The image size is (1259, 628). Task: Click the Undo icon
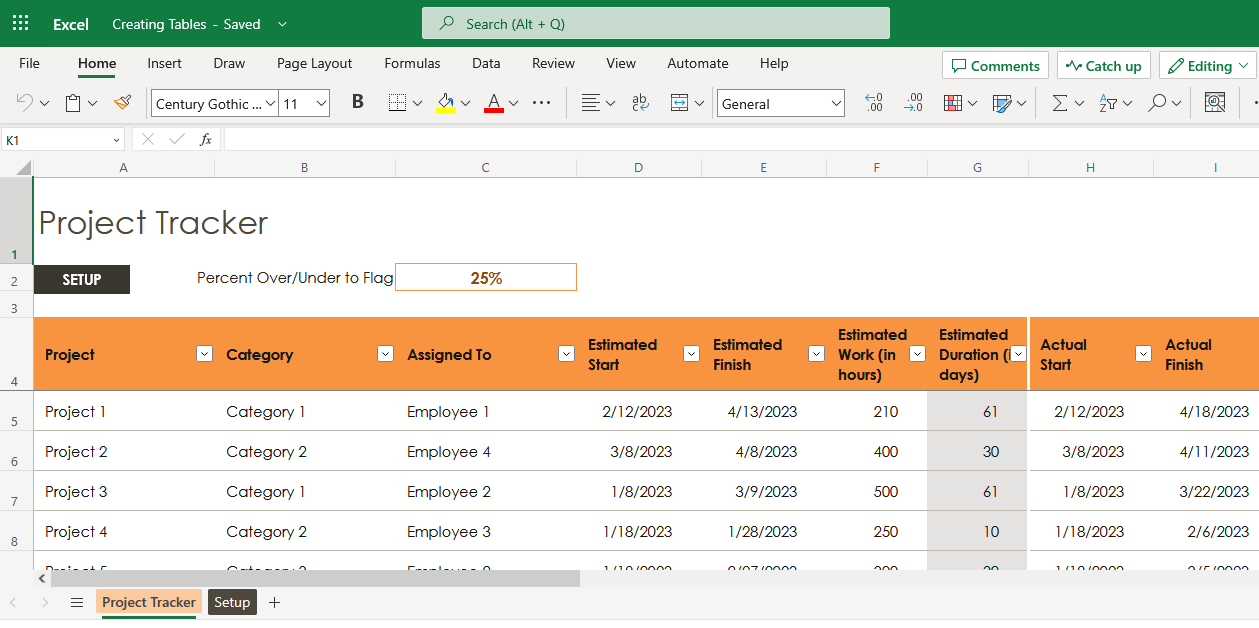[x=24, y=103]
